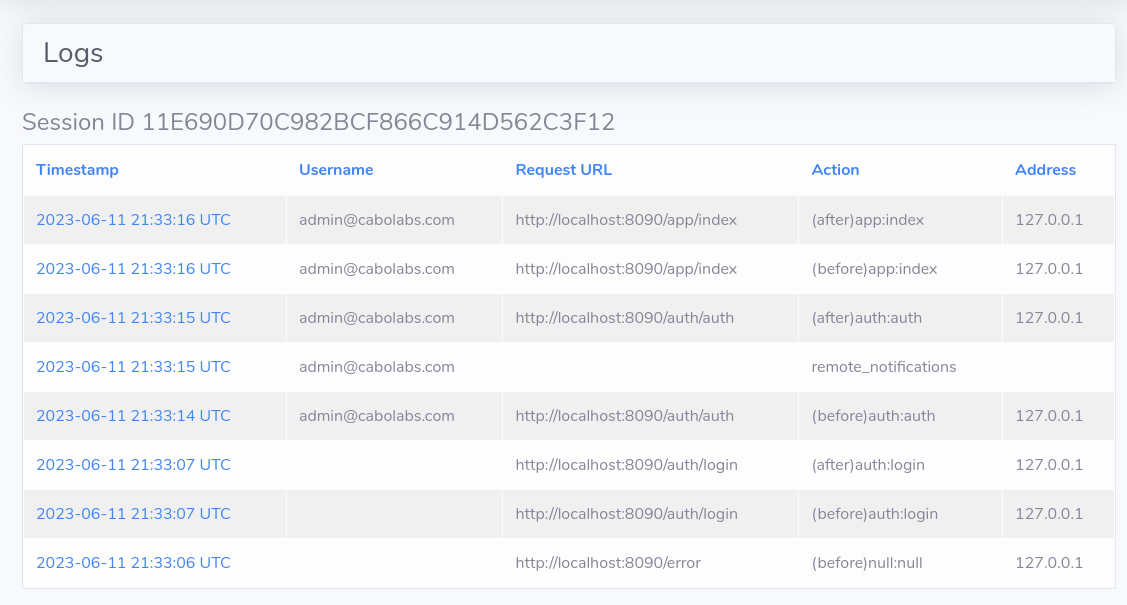Open the 21:33:06 UTC timestamp log entry
Image resolution: width=1127 pixels, height=605 pixels.
133,563
